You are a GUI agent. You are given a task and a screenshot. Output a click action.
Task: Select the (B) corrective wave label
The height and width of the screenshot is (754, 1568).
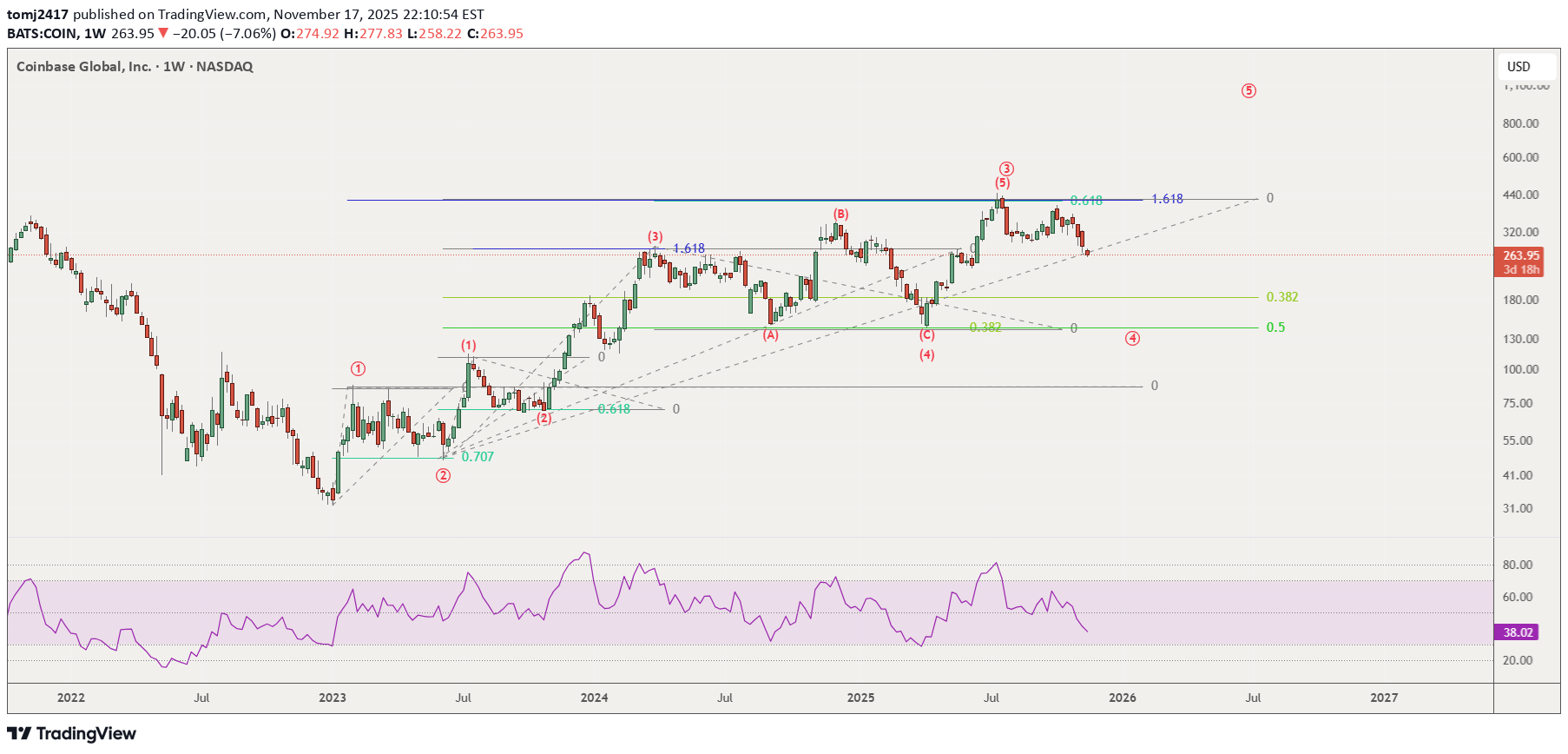(x=840, y=214)
